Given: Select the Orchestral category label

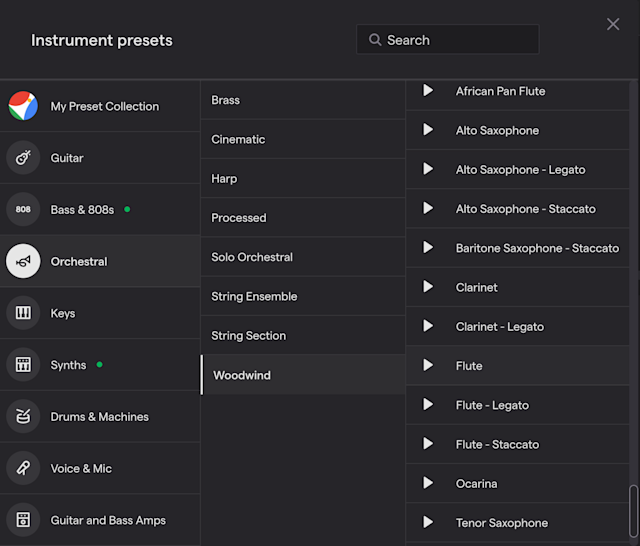Looking at the screenshot, I should tap(79, 262).
